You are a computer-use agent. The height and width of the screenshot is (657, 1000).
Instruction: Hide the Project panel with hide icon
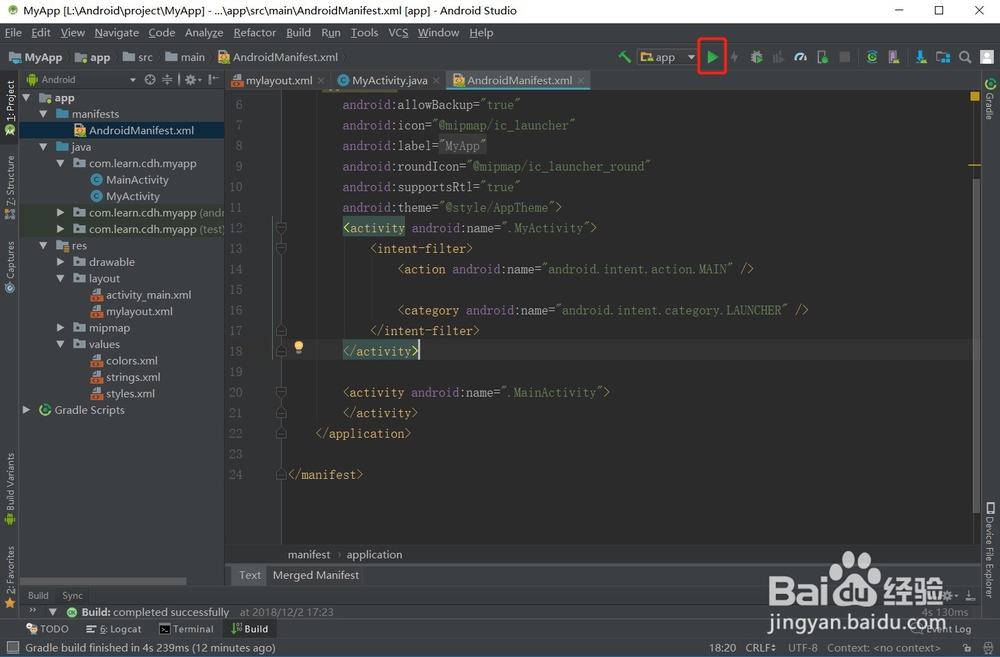(214, 79)
